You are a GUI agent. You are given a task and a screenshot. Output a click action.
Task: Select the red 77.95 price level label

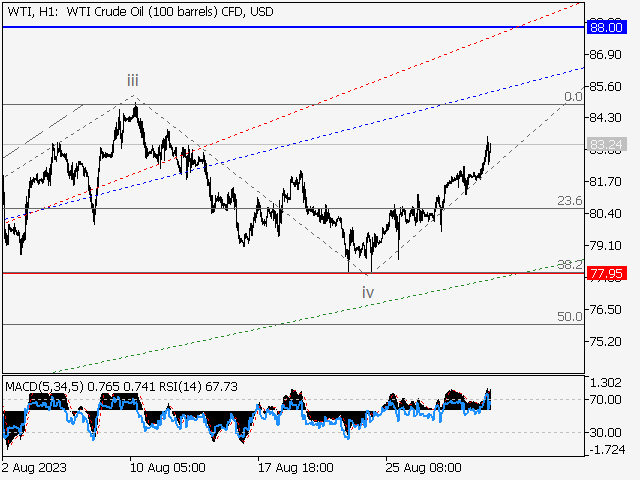[x=606, y=273]
